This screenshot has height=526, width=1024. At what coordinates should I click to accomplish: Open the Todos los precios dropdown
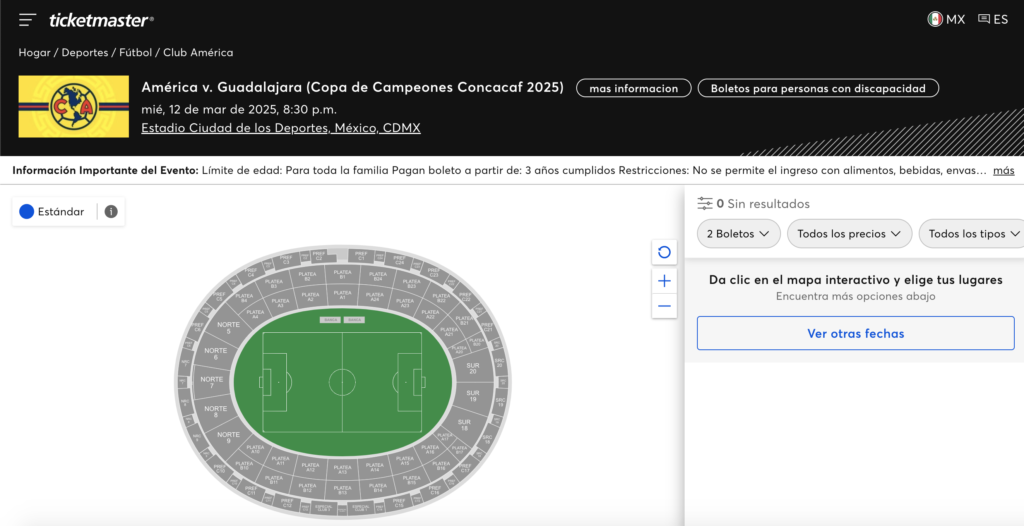(x=849, y=233)
